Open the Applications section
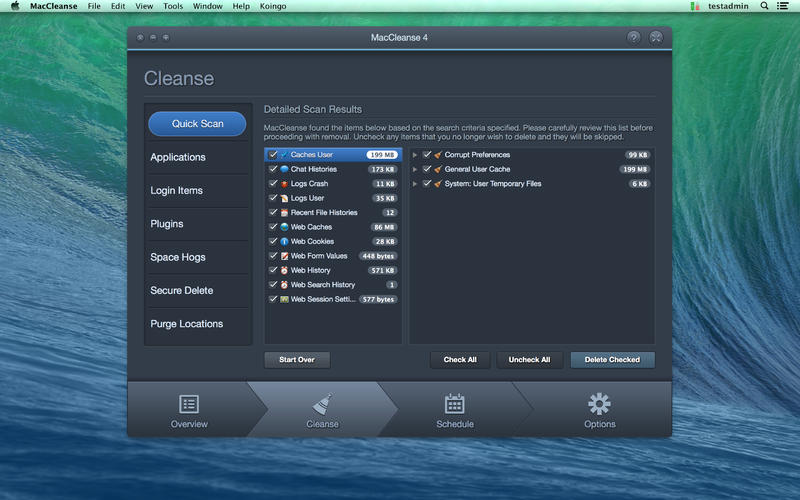Screen dimensions: 800x500 (198, 157)
